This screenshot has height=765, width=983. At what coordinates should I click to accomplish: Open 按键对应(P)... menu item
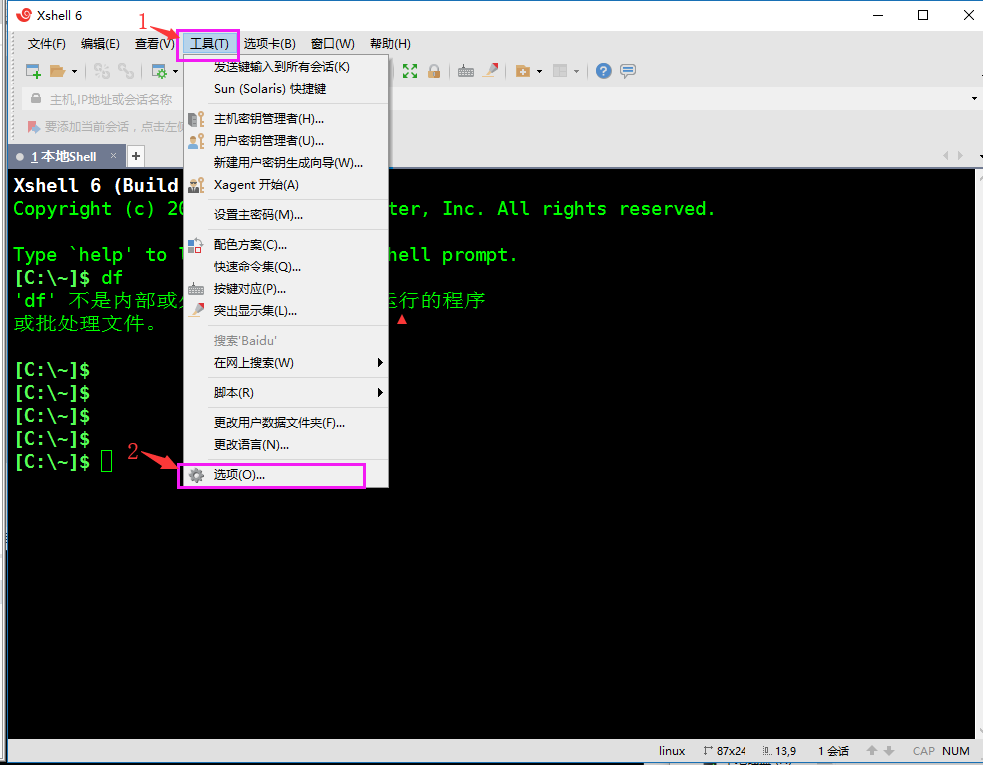point(286,288)
